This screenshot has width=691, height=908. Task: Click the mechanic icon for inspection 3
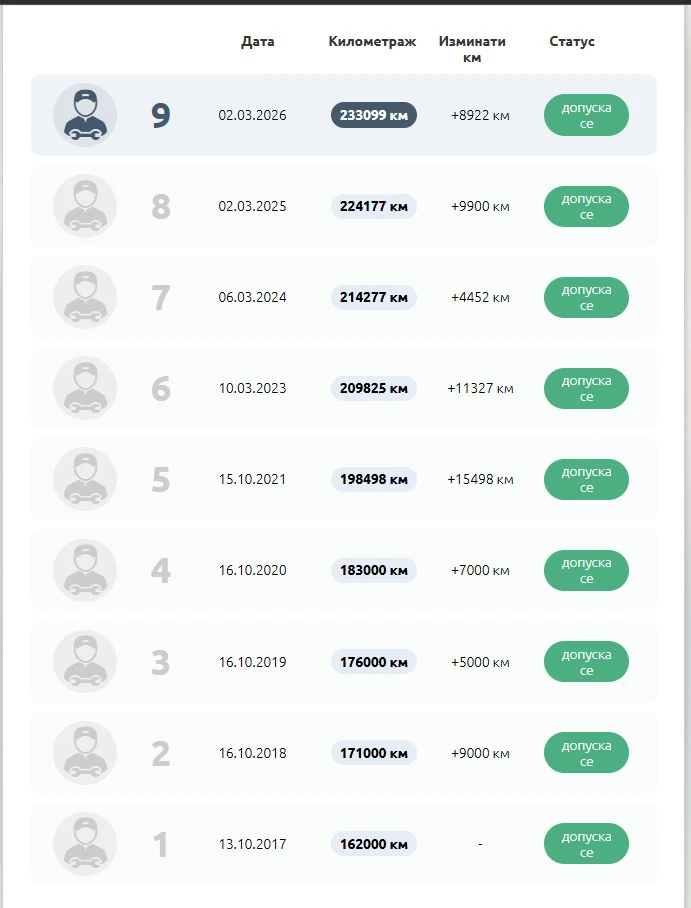point(85,661)
